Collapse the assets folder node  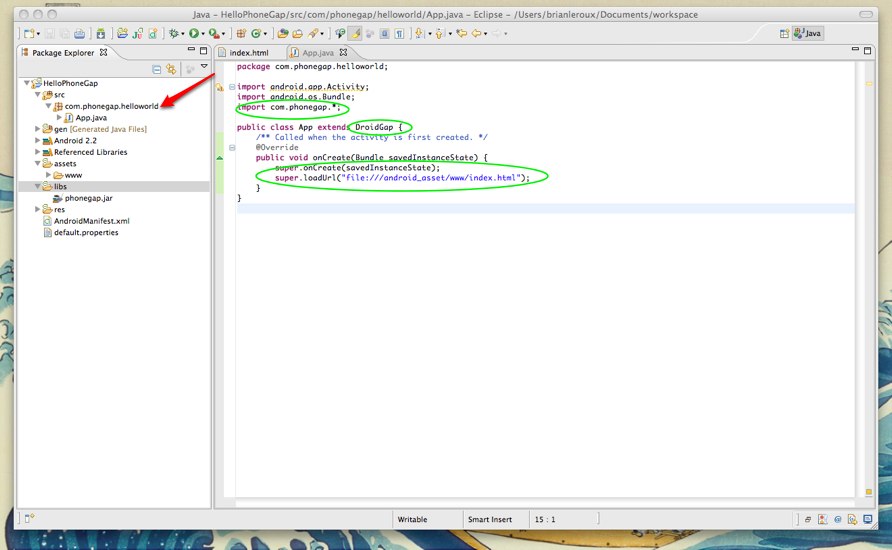38,163
